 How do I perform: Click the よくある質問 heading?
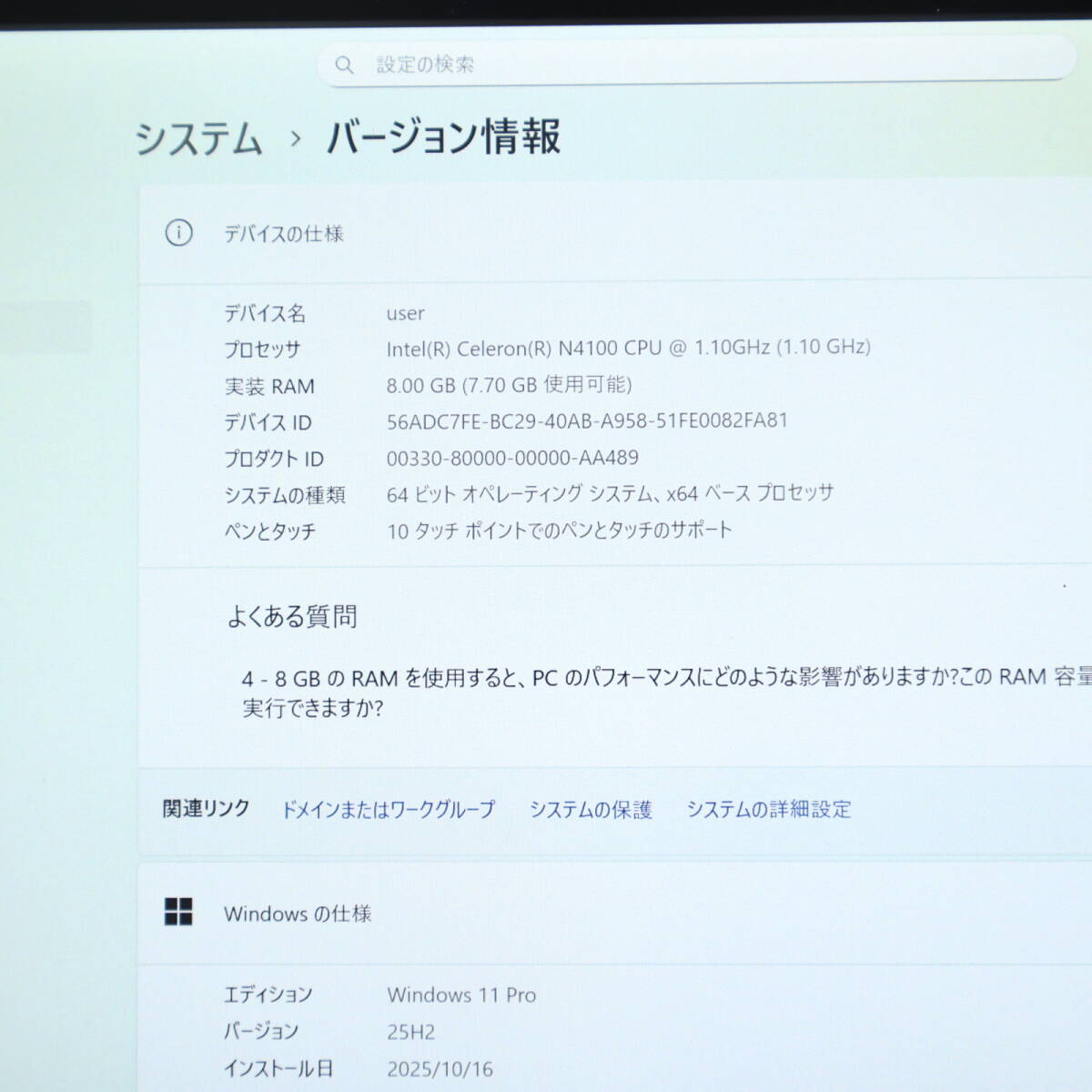[x=292, y=617]
